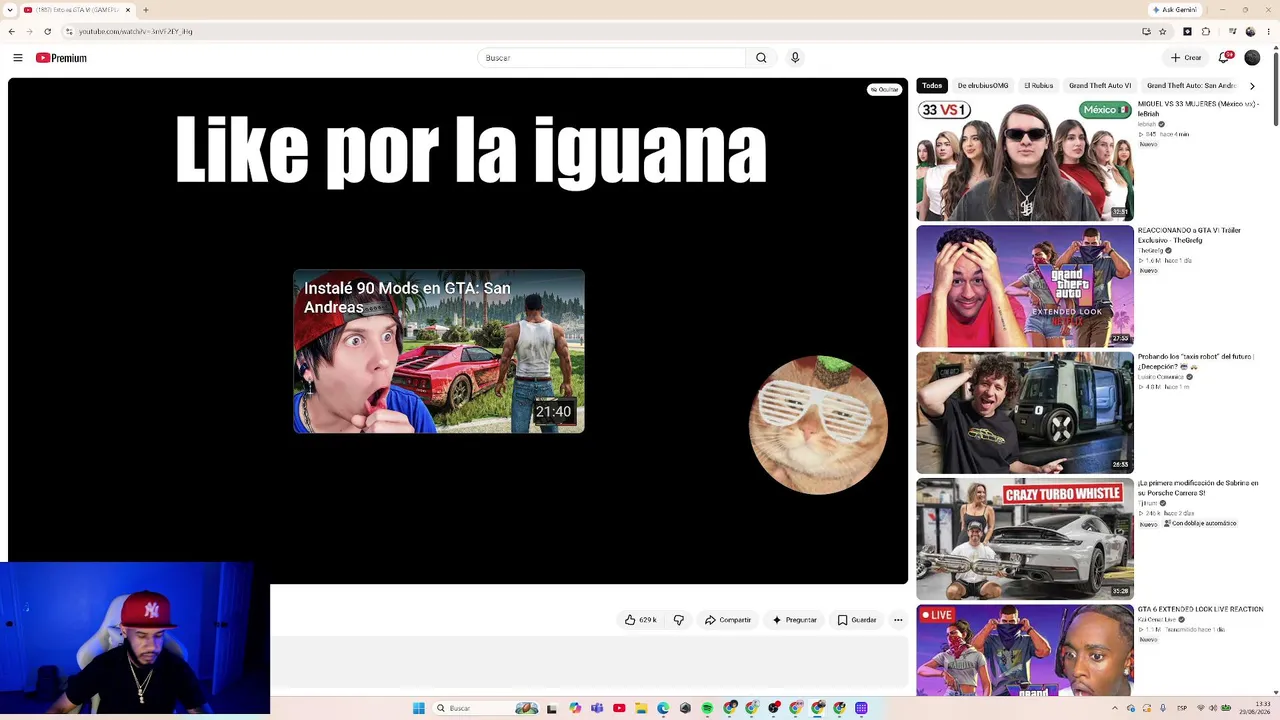
Task: Open the red YouTube app in taskbar
Action: click(x=619, y=708)
